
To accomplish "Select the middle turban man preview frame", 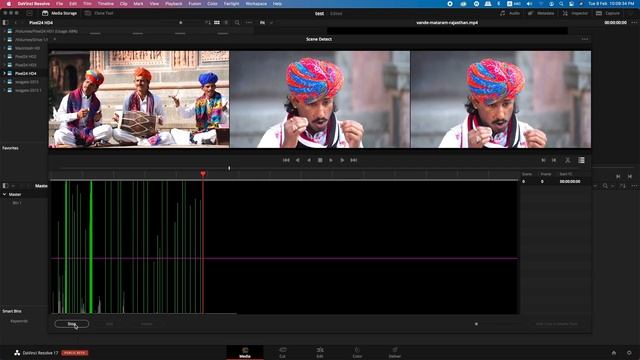I will (x=320, y=99).
